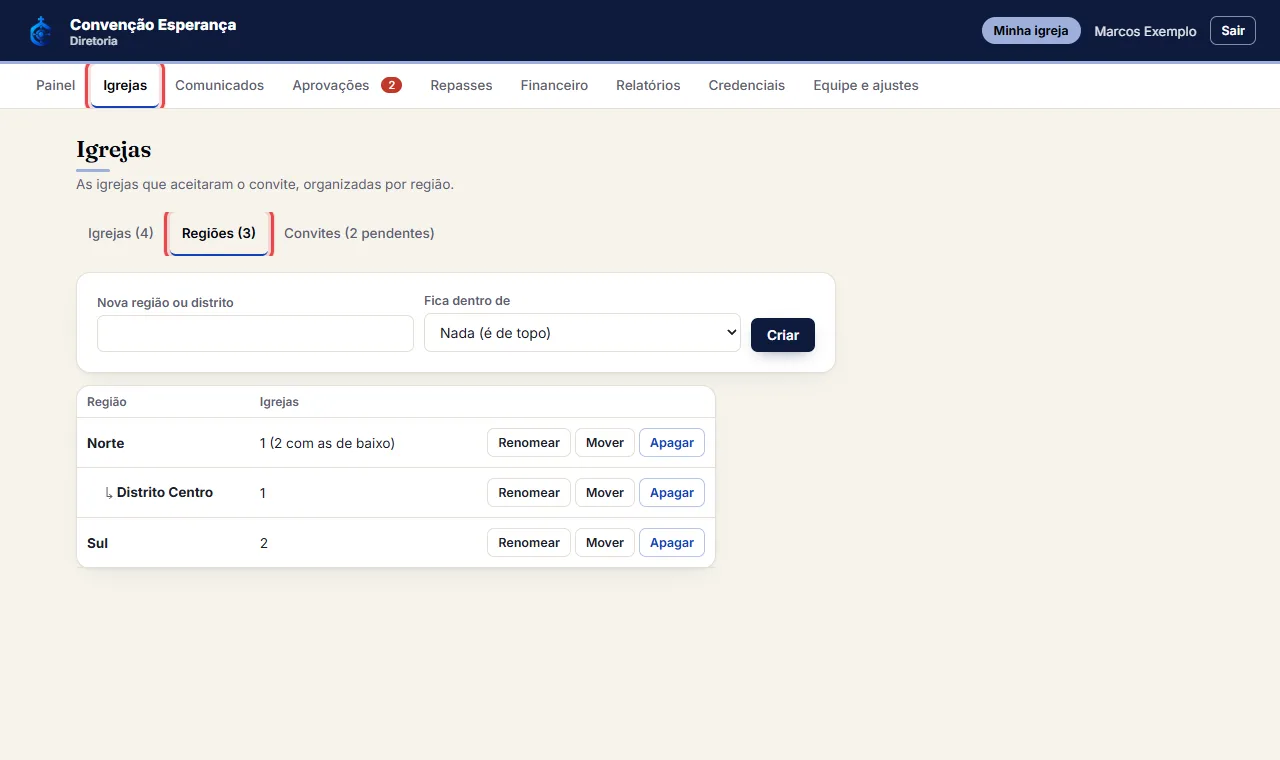The height and width of the screenshot is (760, 1280).
Task: Delete Distrito Centro
Action: (672, 492)
